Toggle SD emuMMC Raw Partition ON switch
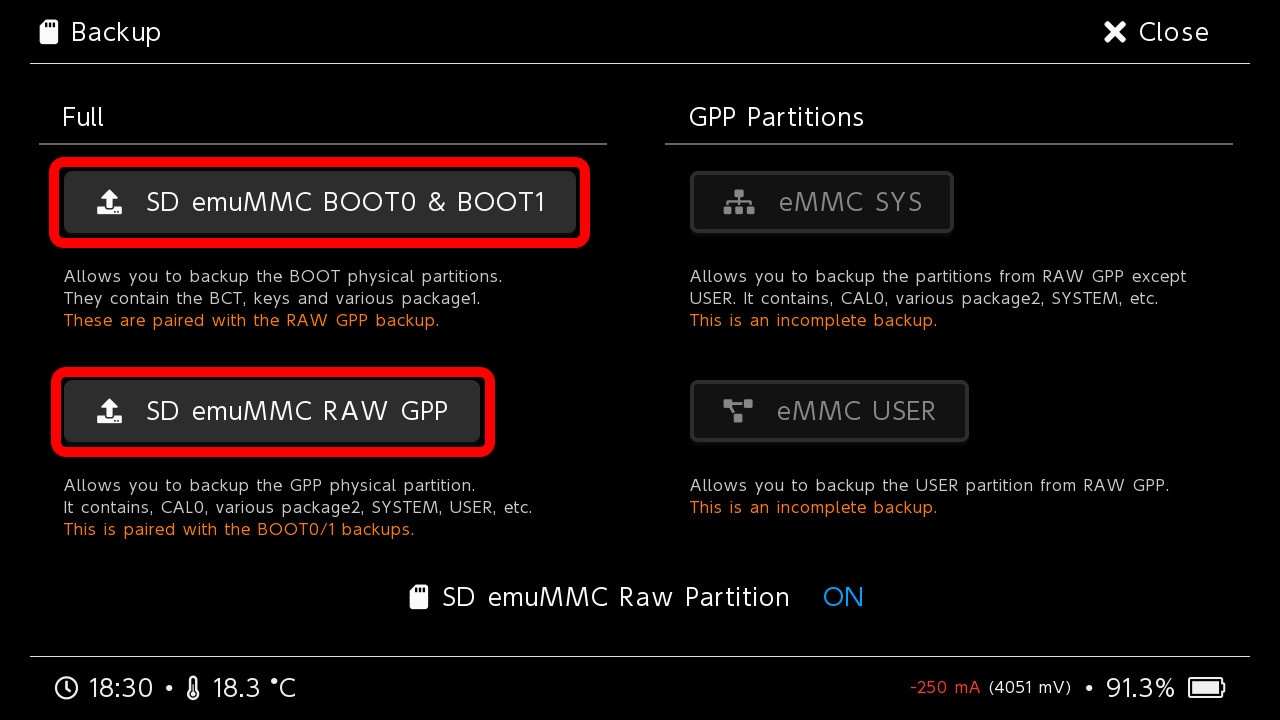Screen dimensions: 1280x720 coord(843,598)
